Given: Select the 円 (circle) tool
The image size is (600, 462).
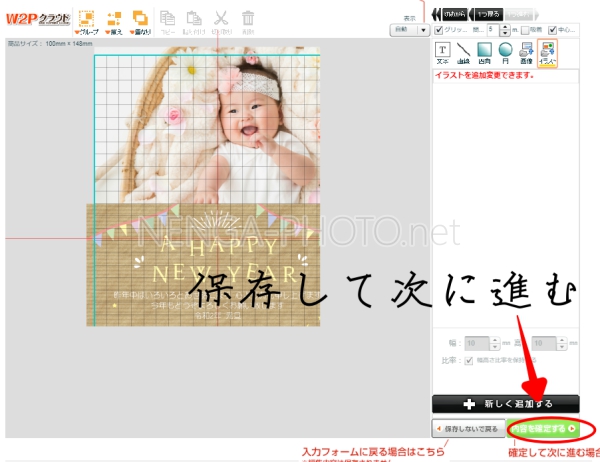Looking at the screenshot, I should pos(505,53).
